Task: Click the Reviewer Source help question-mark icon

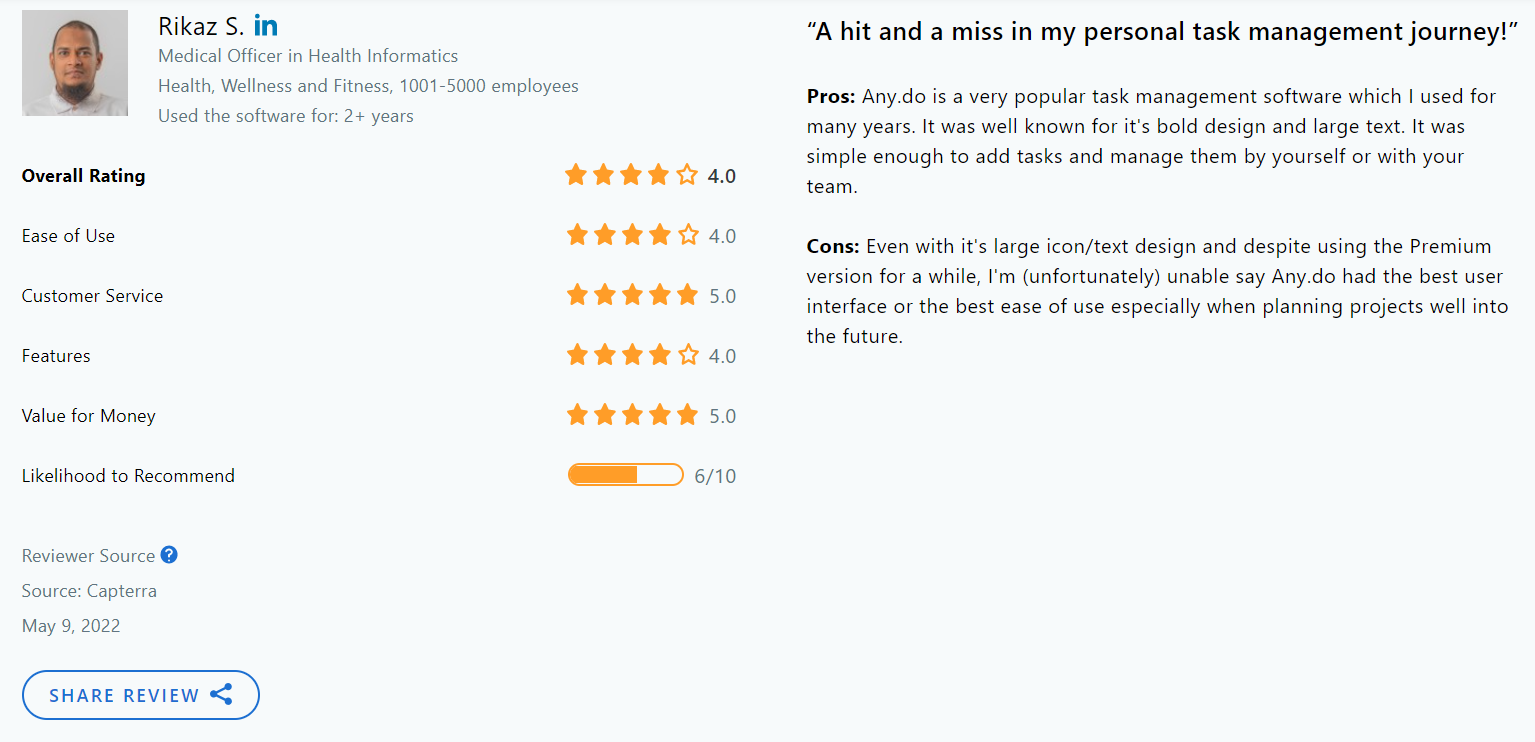Action: tap(169, 555)
